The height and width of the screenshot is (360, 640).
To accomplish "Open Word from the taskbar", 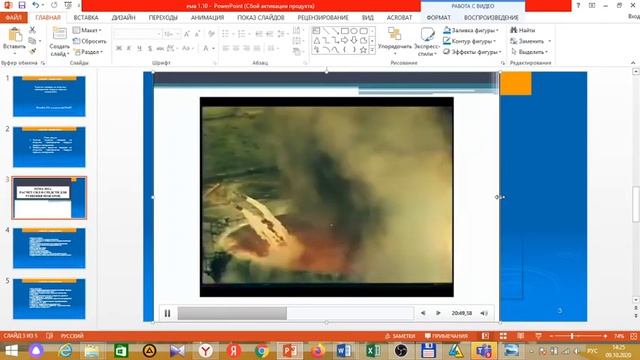I will [344, 351].
